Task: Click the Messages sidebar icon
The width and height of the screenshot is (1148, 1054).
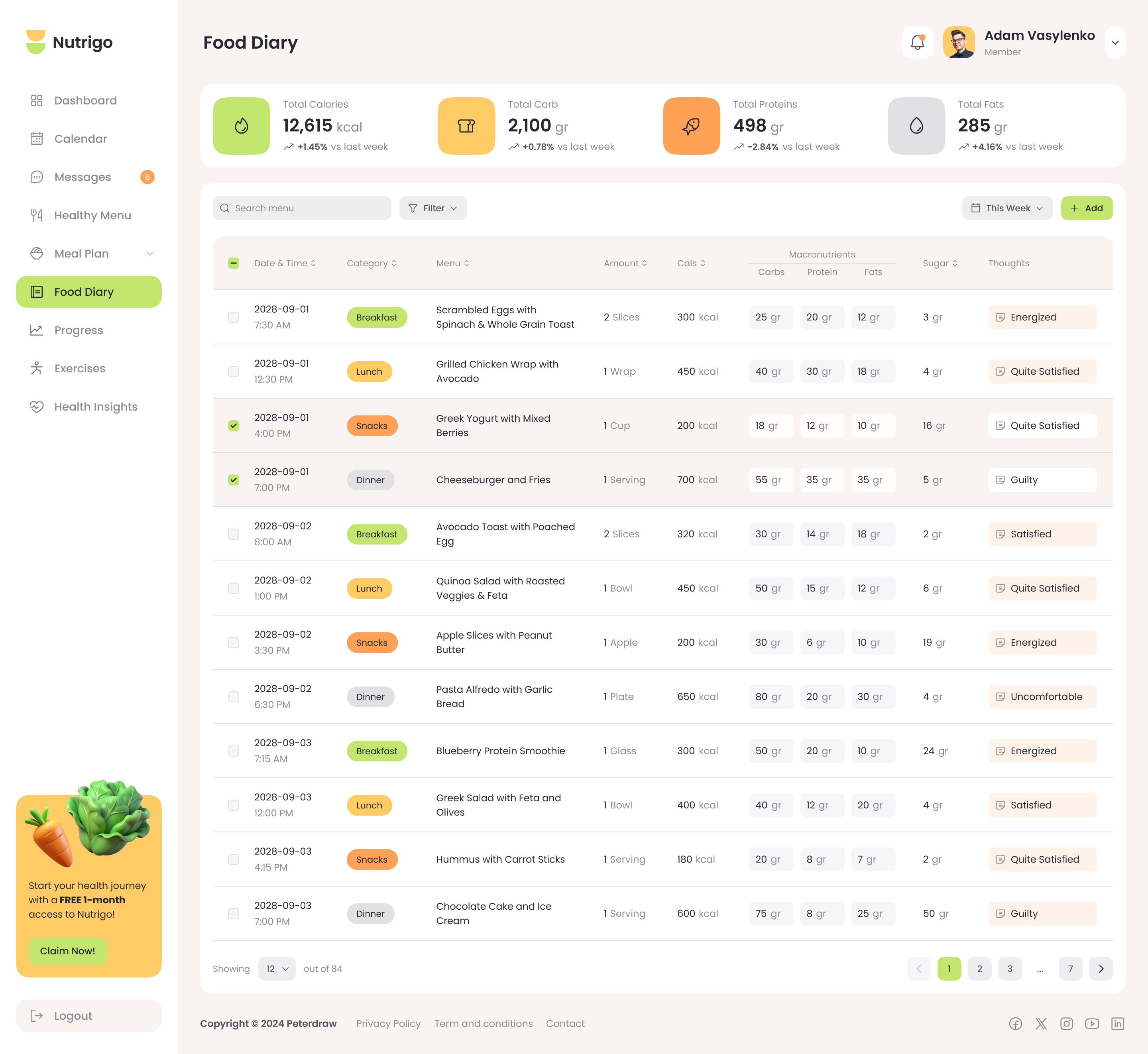Action: pos(37,177)
